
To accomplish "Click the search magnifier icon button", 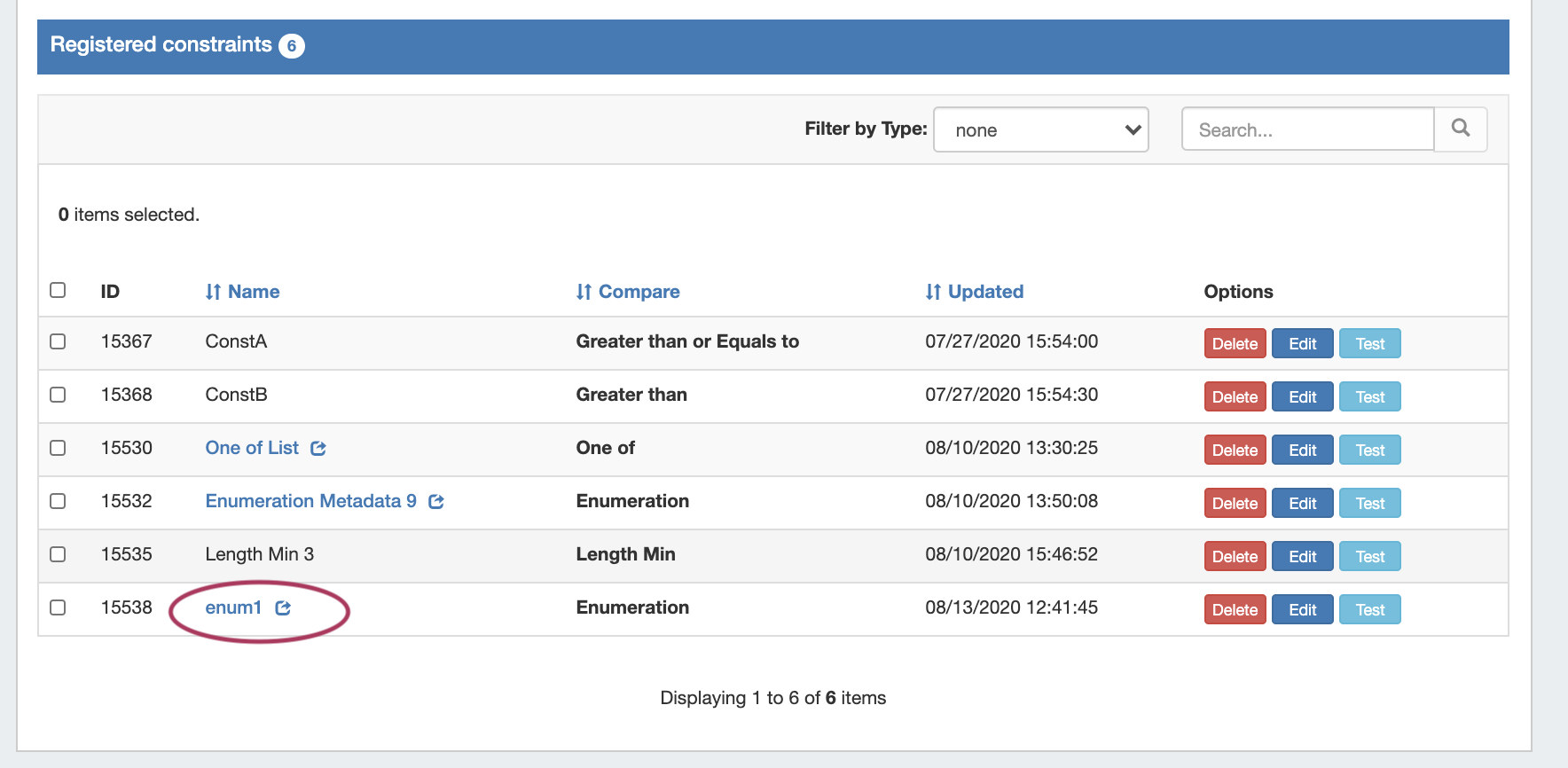I will click(1460, 129).
